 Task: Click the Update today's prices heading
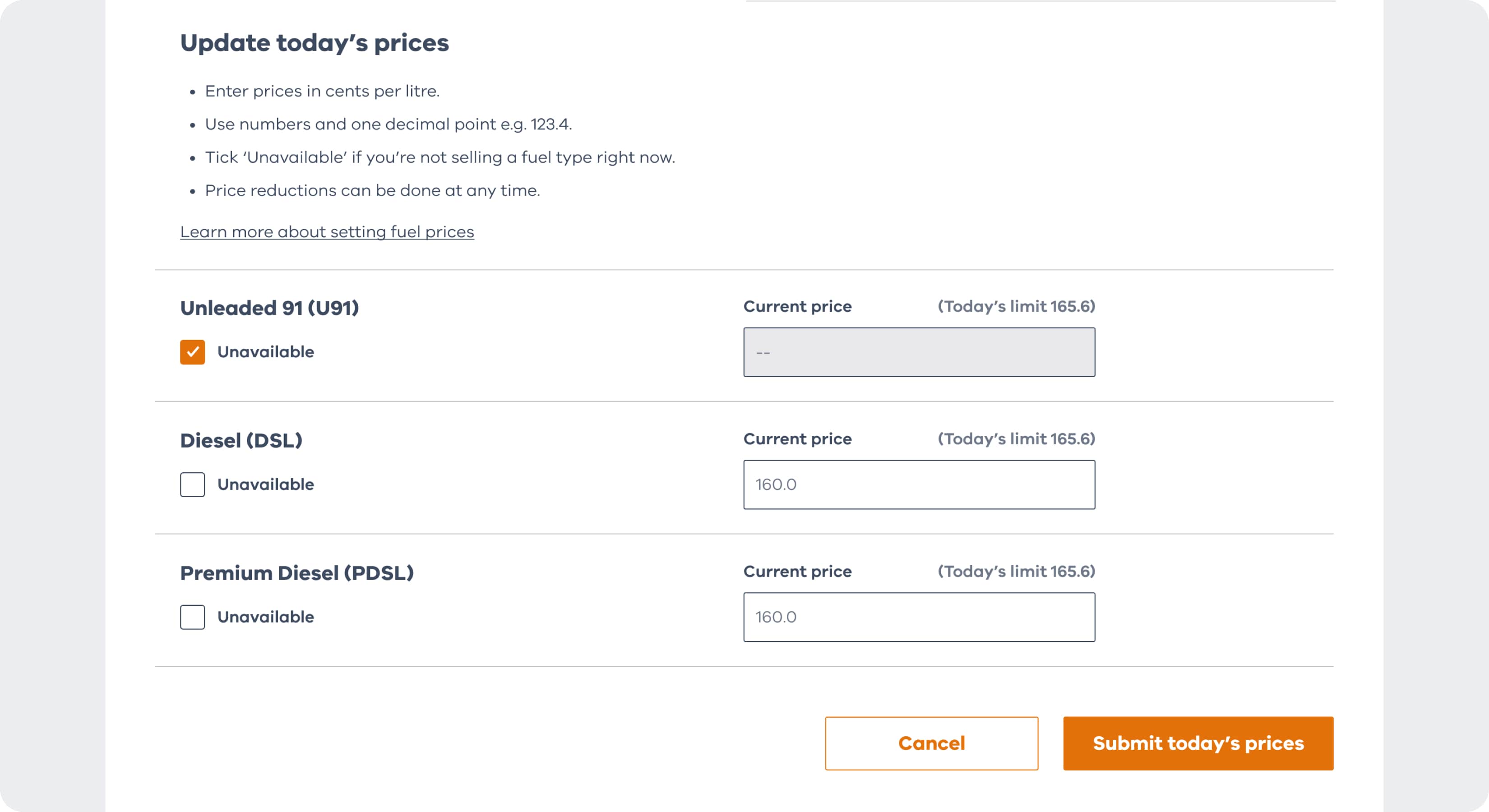point(314,43)
